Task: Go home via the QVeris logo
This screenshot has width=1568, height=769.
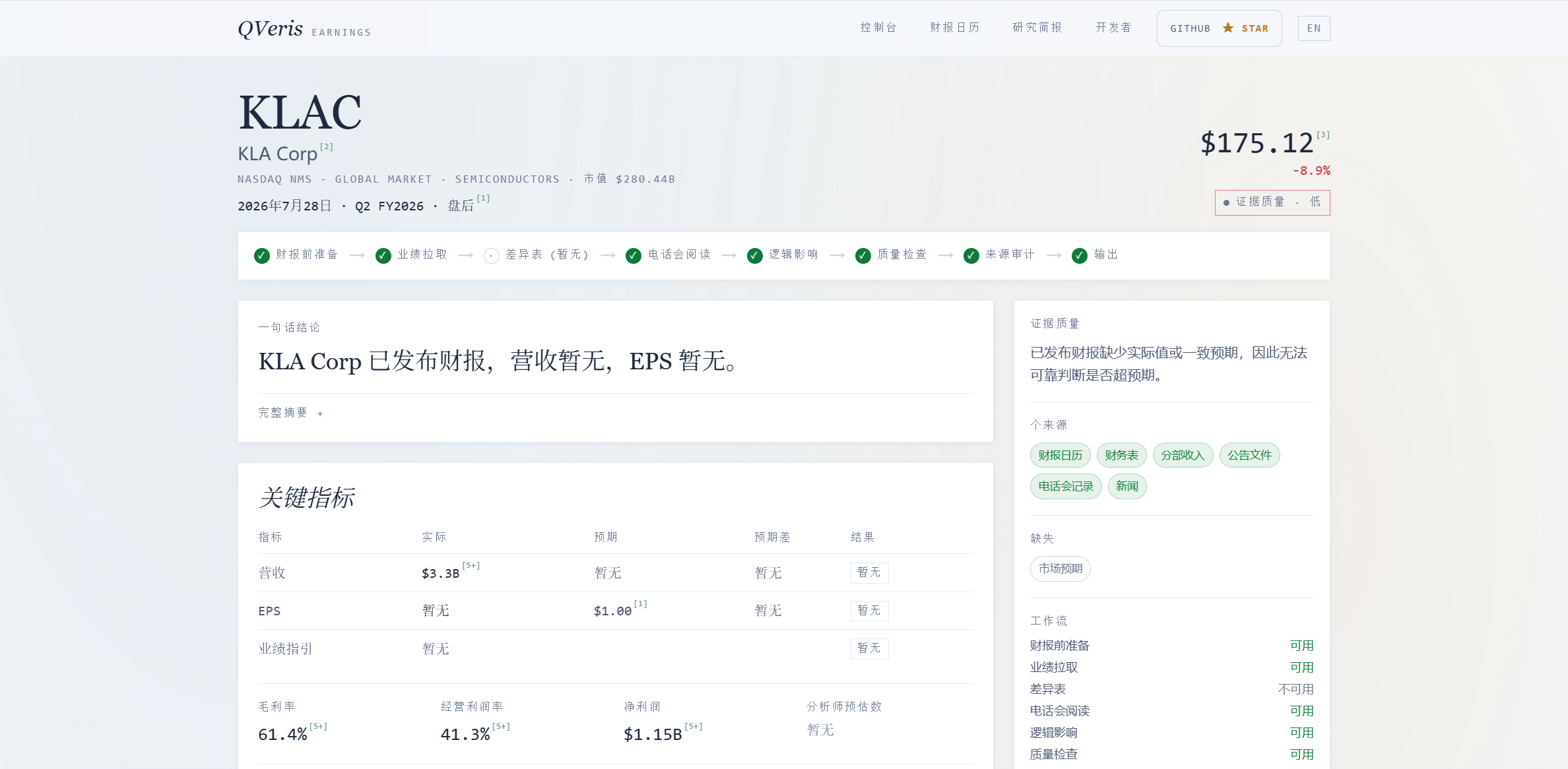Action: pyautogui.click(x=304, y=29)
